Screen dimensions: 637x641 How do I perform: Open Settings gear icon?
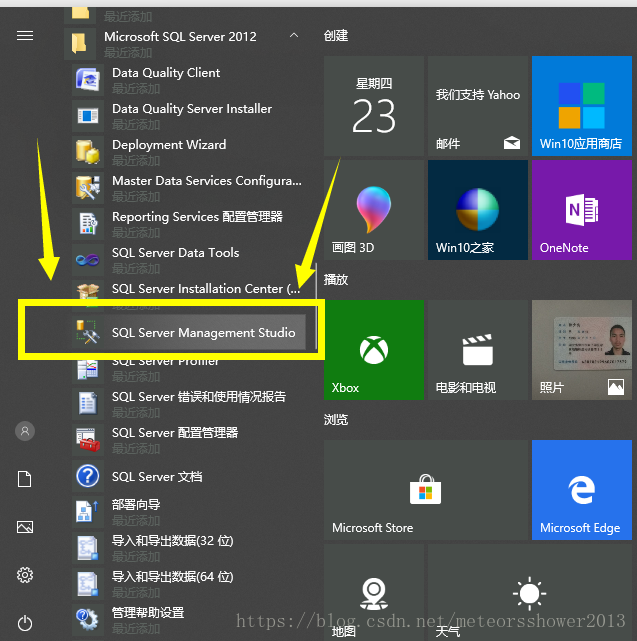click(x=25, y=575)
